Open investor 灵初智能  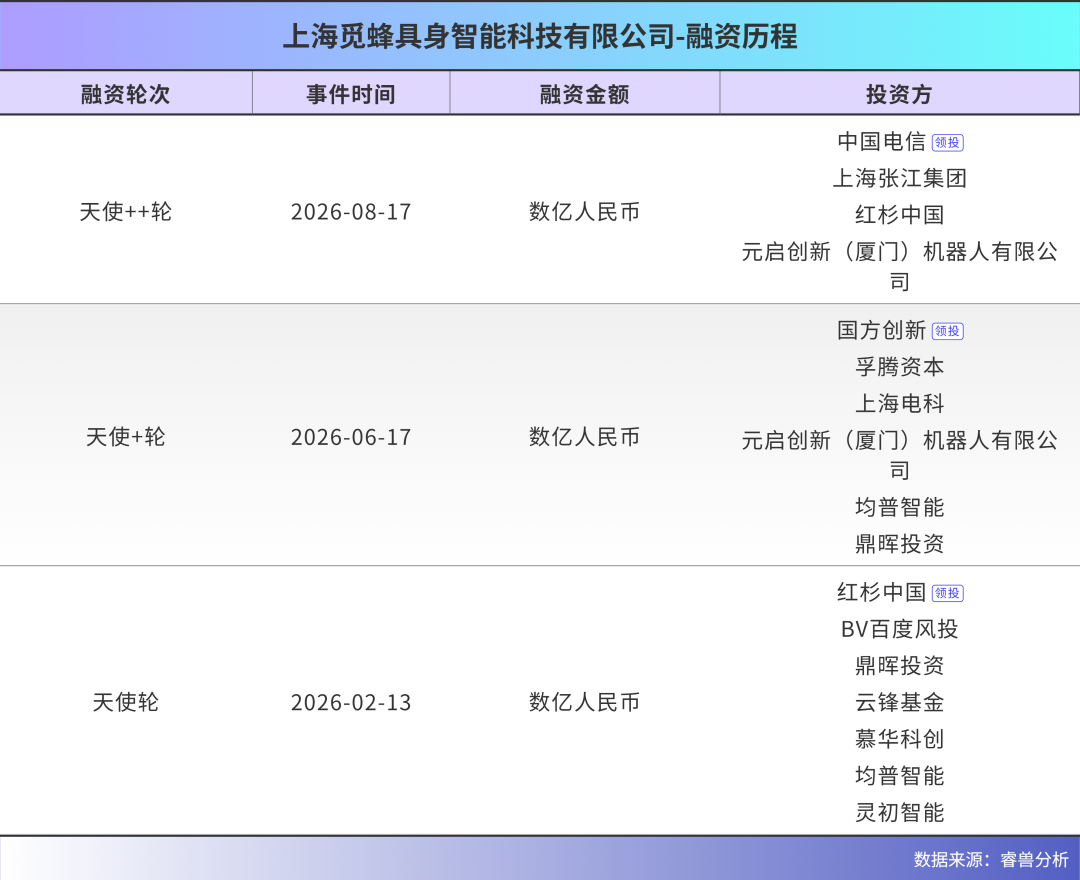pos(899,813)
